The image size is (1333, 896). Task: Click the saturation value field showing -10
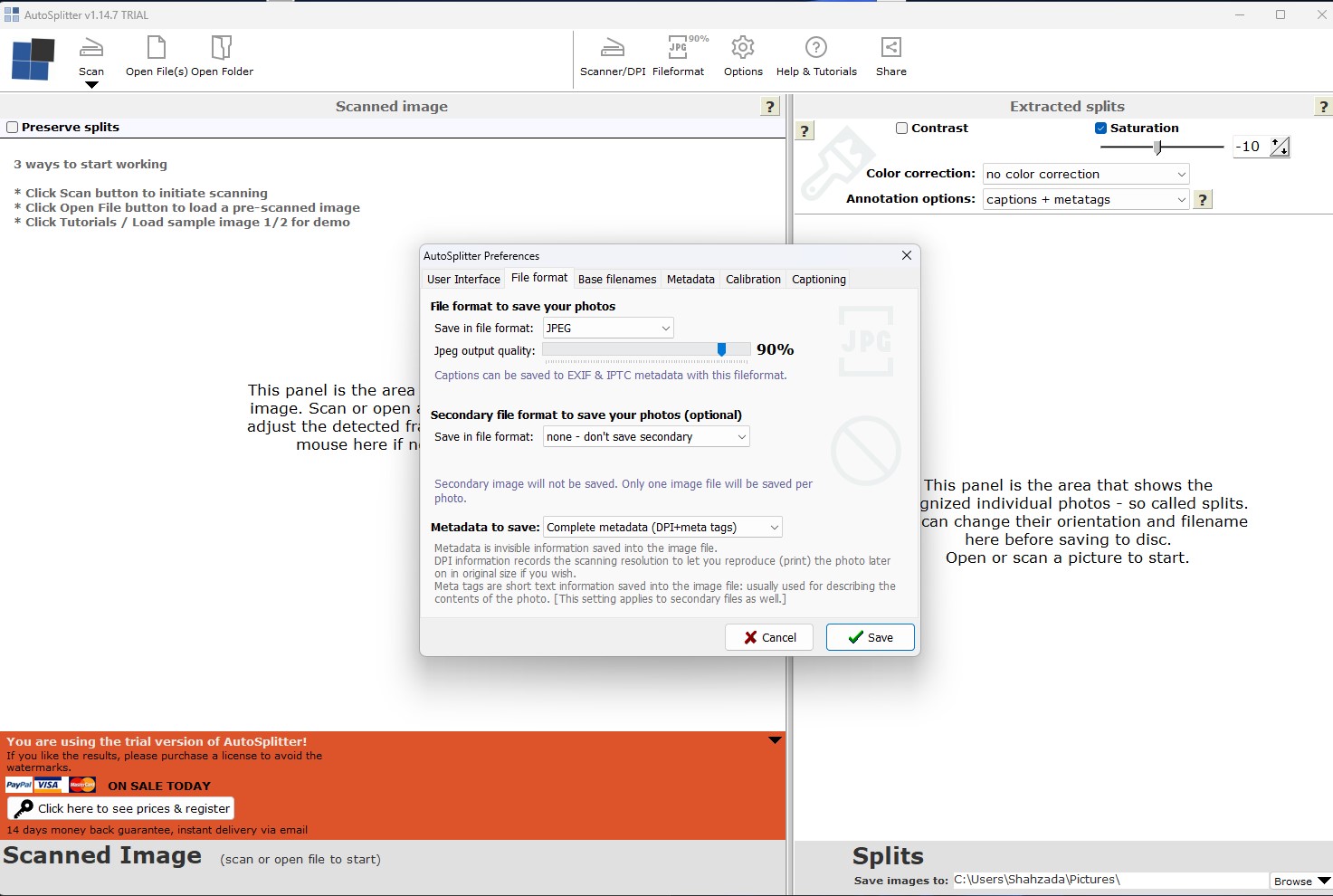1251,147
